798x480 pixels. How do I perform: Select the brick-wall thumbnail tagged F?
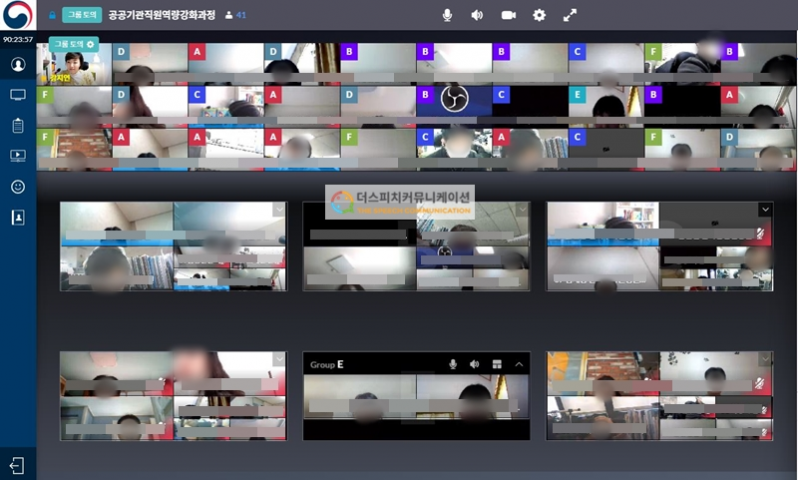[x=74, y=150]
